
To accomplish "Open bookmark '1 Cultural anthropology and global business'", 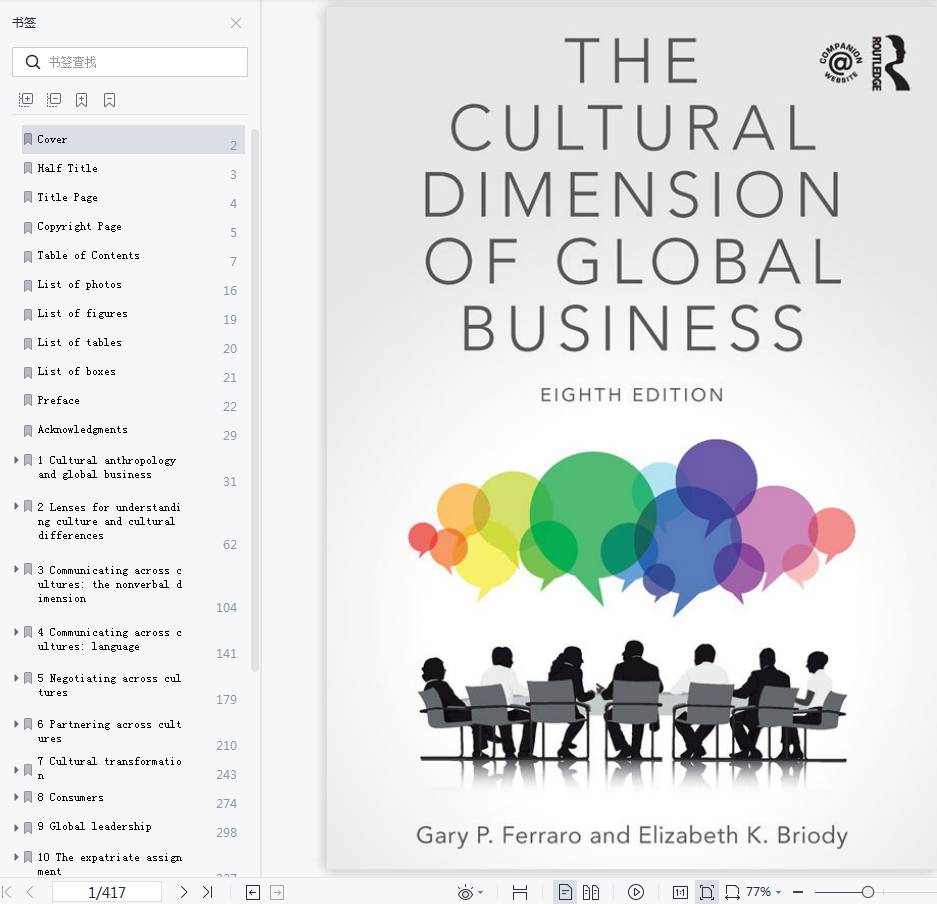I will pos(106,467).
